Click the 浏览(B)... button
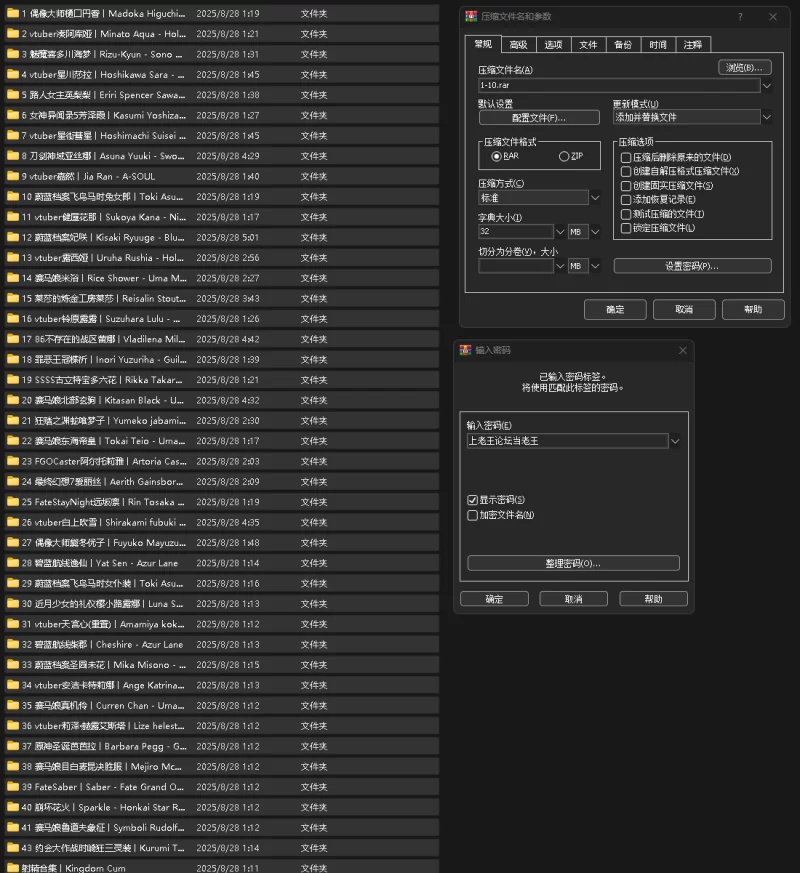800x873 pixels. click(744, 67)
